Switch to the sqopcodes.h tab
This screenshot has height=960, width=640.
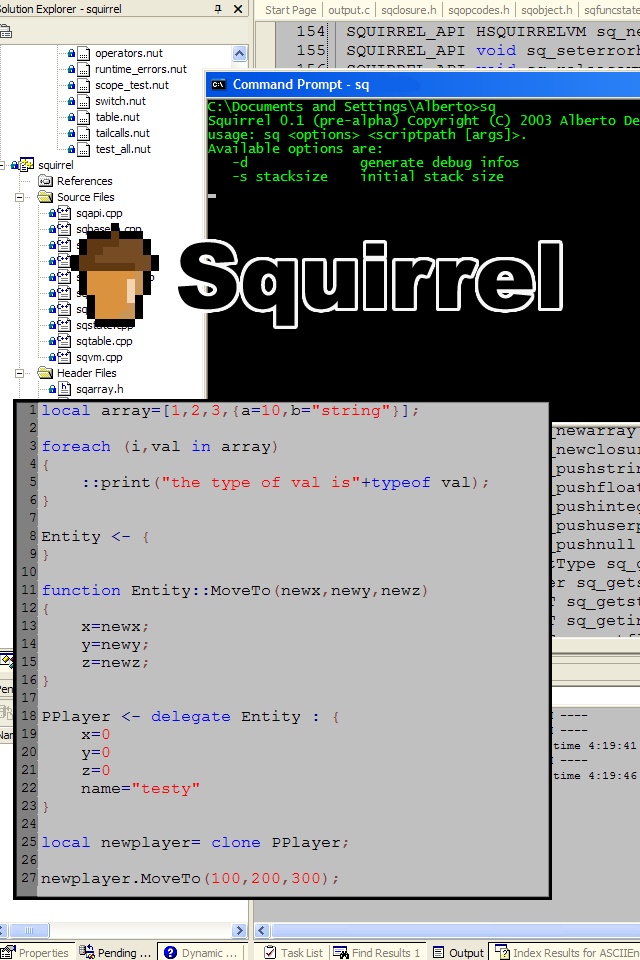click(478, 10)
